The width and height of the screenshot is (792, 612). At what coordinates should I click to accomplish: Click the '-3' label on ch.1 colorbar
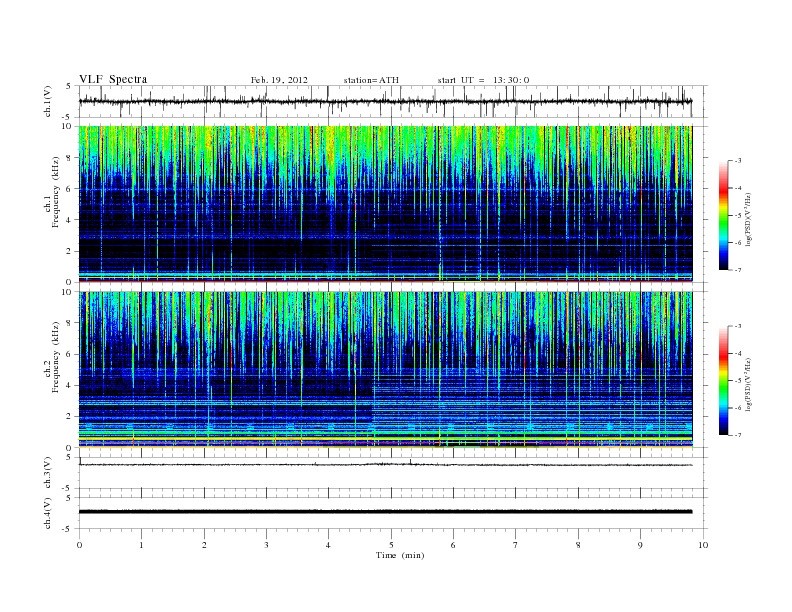737,161
